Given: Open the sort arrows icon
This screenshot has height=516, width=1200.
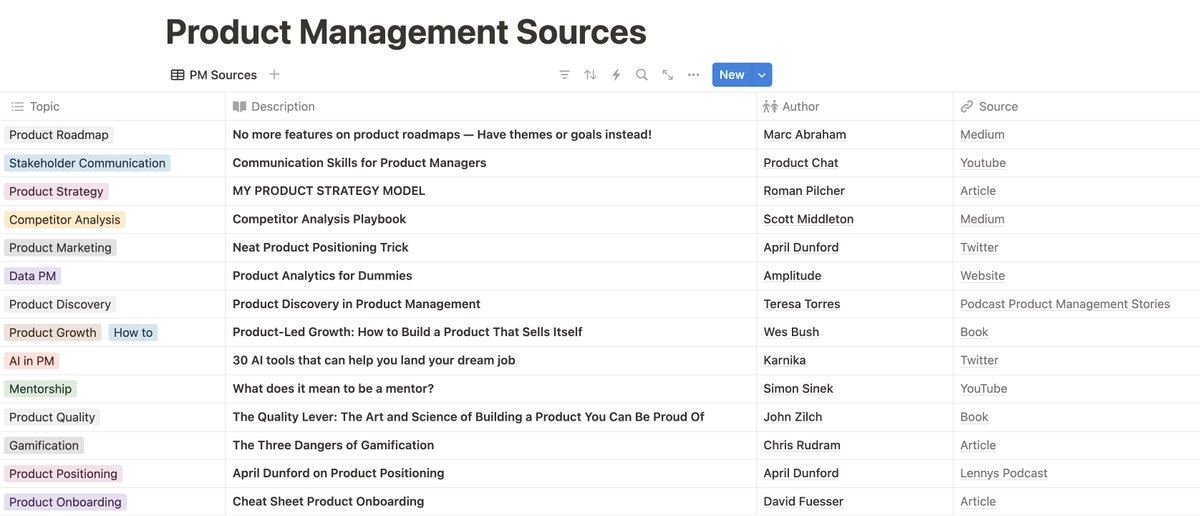Looking at the screenshot, I should click(590, 75).
